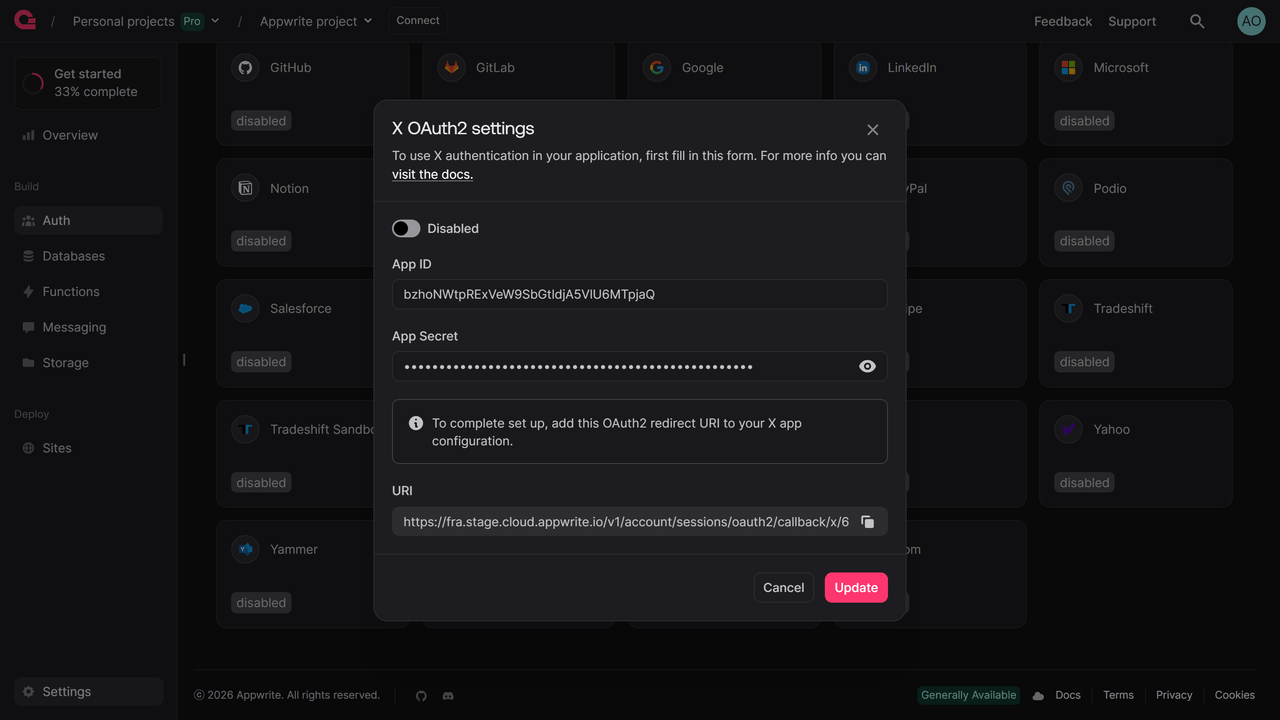Open the Databases section in sidebar

click(73, 256)
